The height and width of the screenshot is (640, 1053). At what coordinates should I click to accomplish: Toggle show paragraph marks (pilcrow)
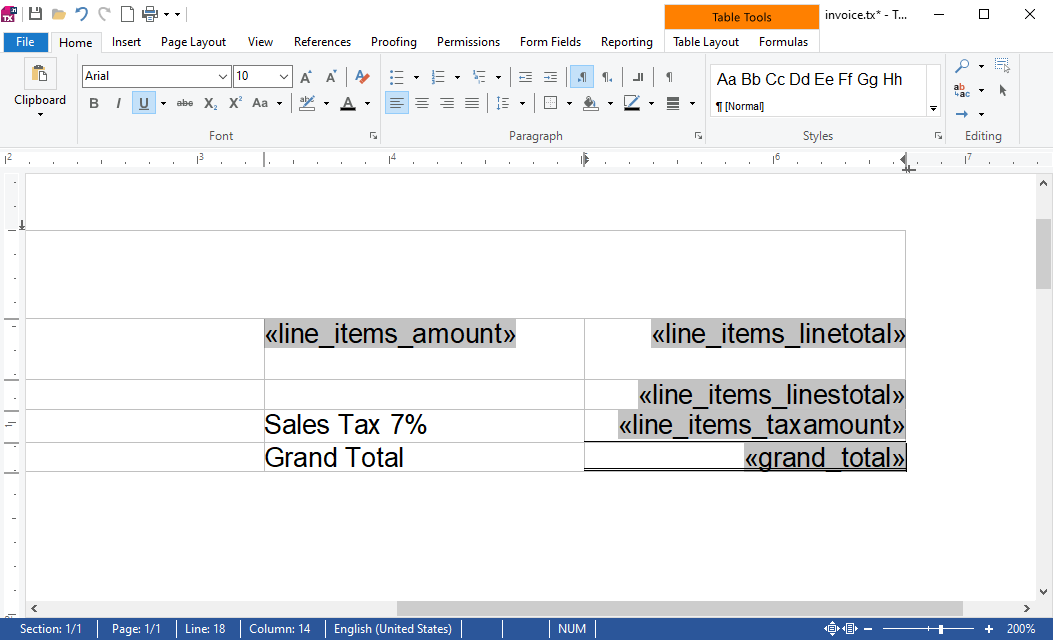pos(669,77)
